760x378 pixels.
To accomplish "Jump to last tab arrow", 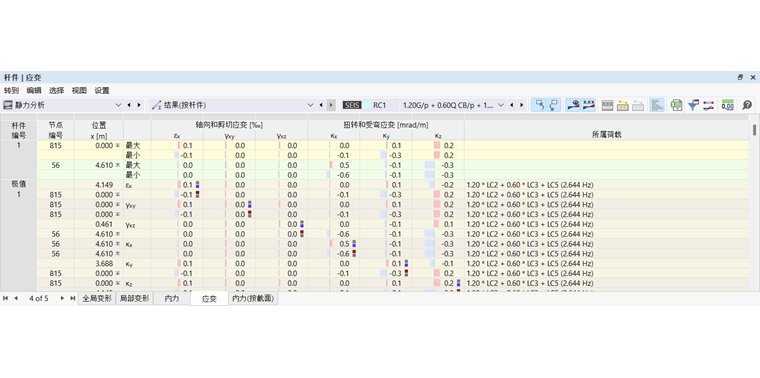I will pos(72,298).
